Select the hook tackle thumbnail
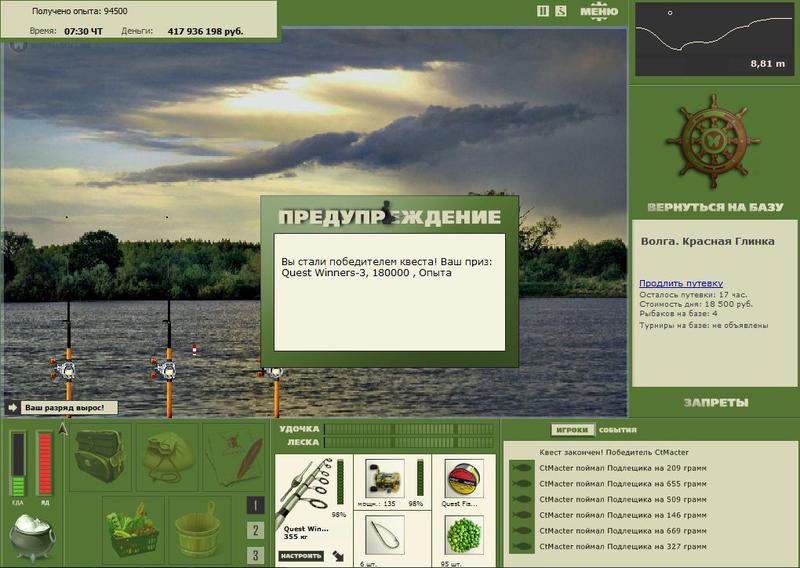Viewport: 800px width, 568px height. [385, 535]
